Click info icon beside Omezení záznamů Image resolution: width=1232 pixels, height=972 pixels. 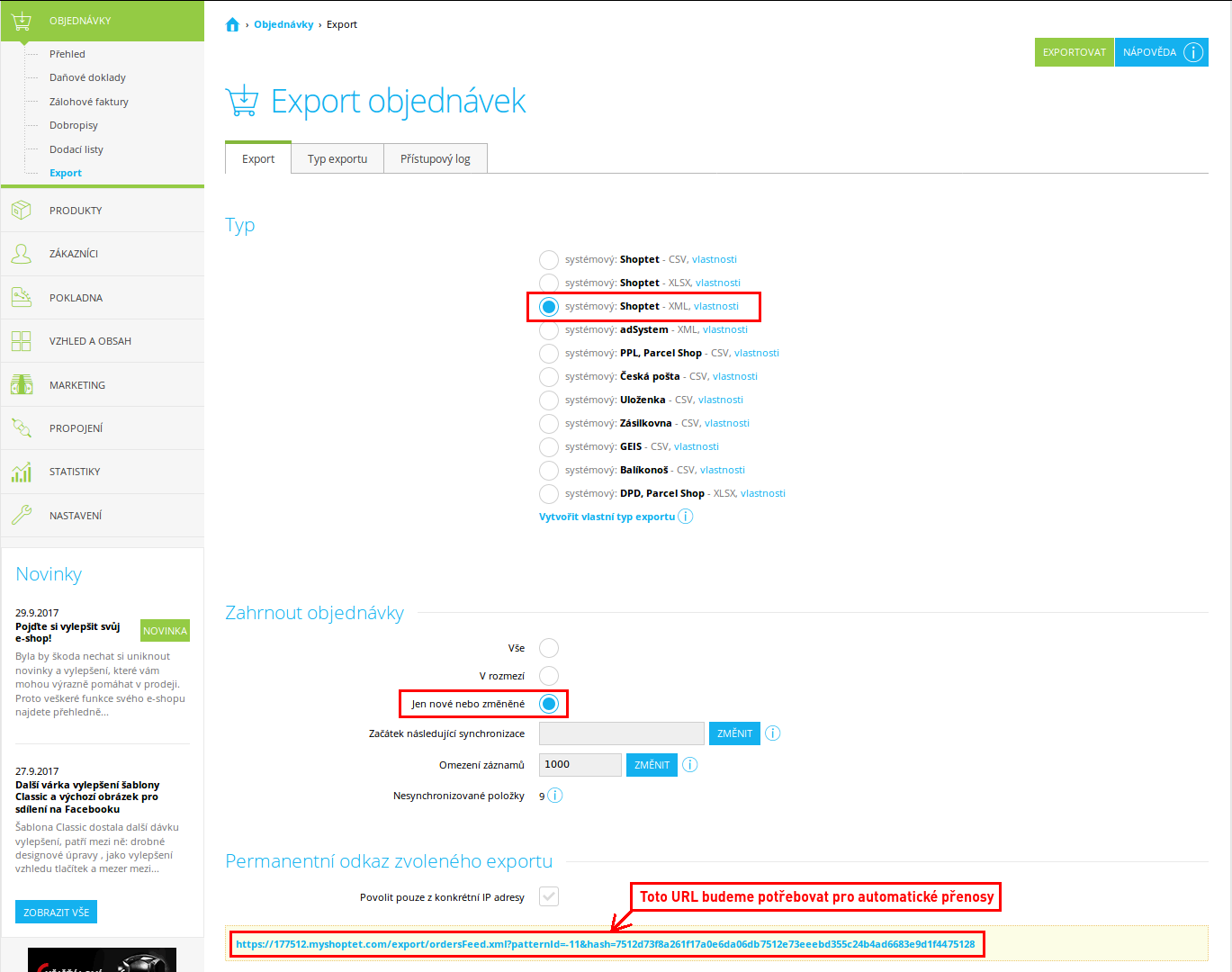click(x=690, y=765)
